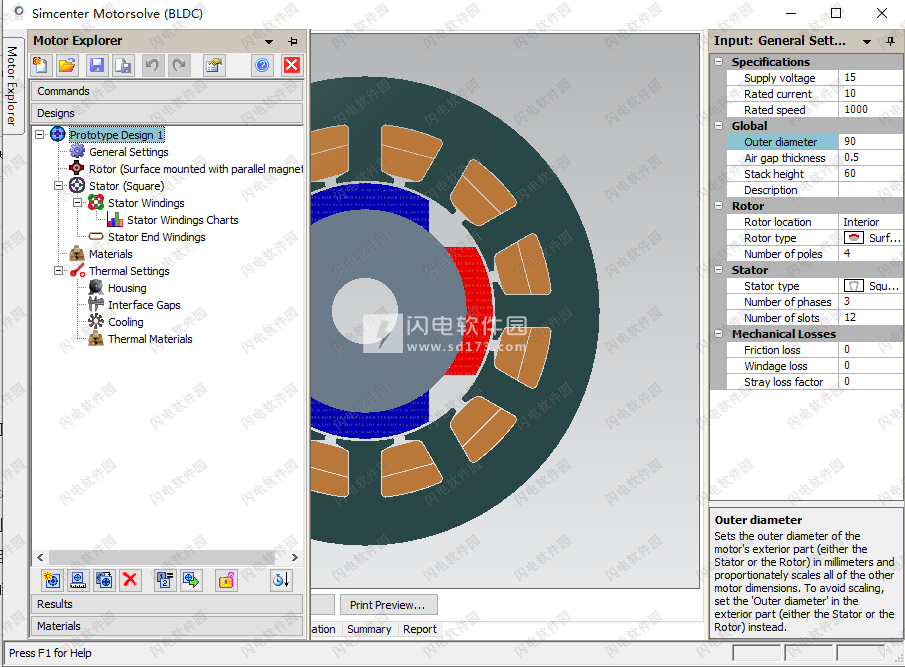The height and width of the screenshot is (667, 905).
Task: Open the Results section at panel bottom
Action: (x=167, y=604)
